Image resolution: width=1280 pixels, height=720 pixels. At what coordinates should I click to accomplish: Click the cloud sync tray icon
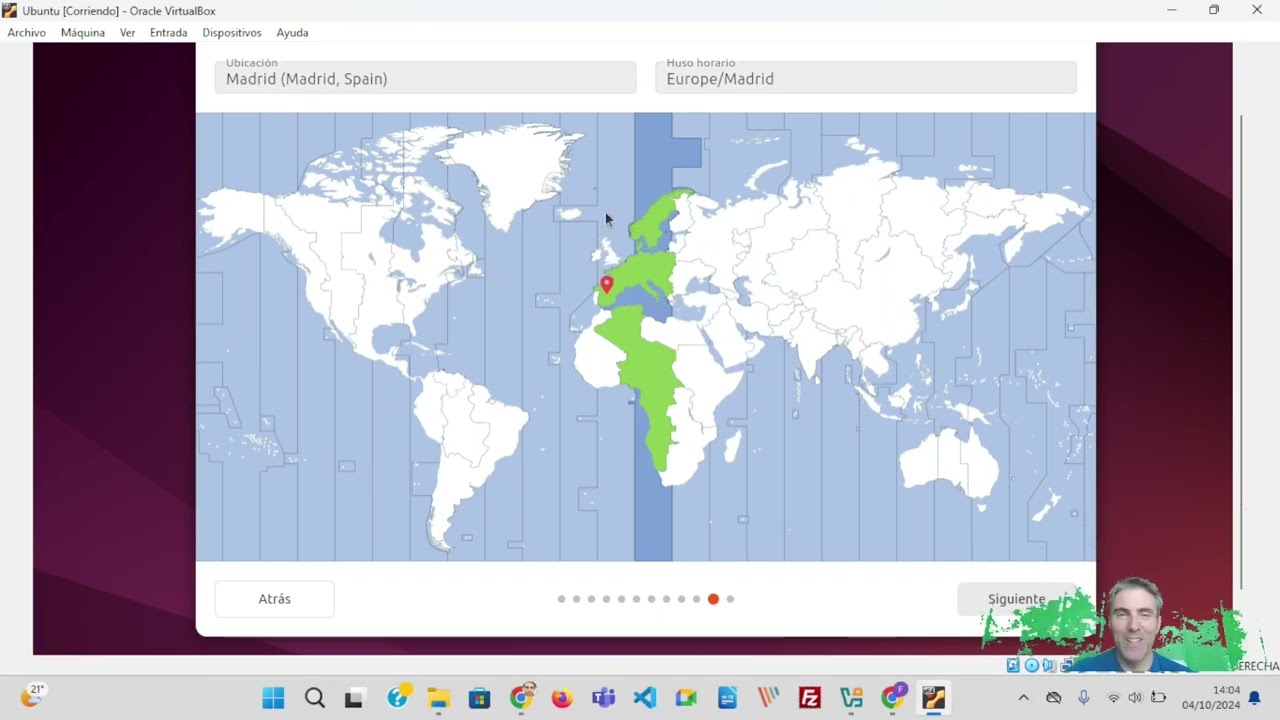tap(1053, 697)
